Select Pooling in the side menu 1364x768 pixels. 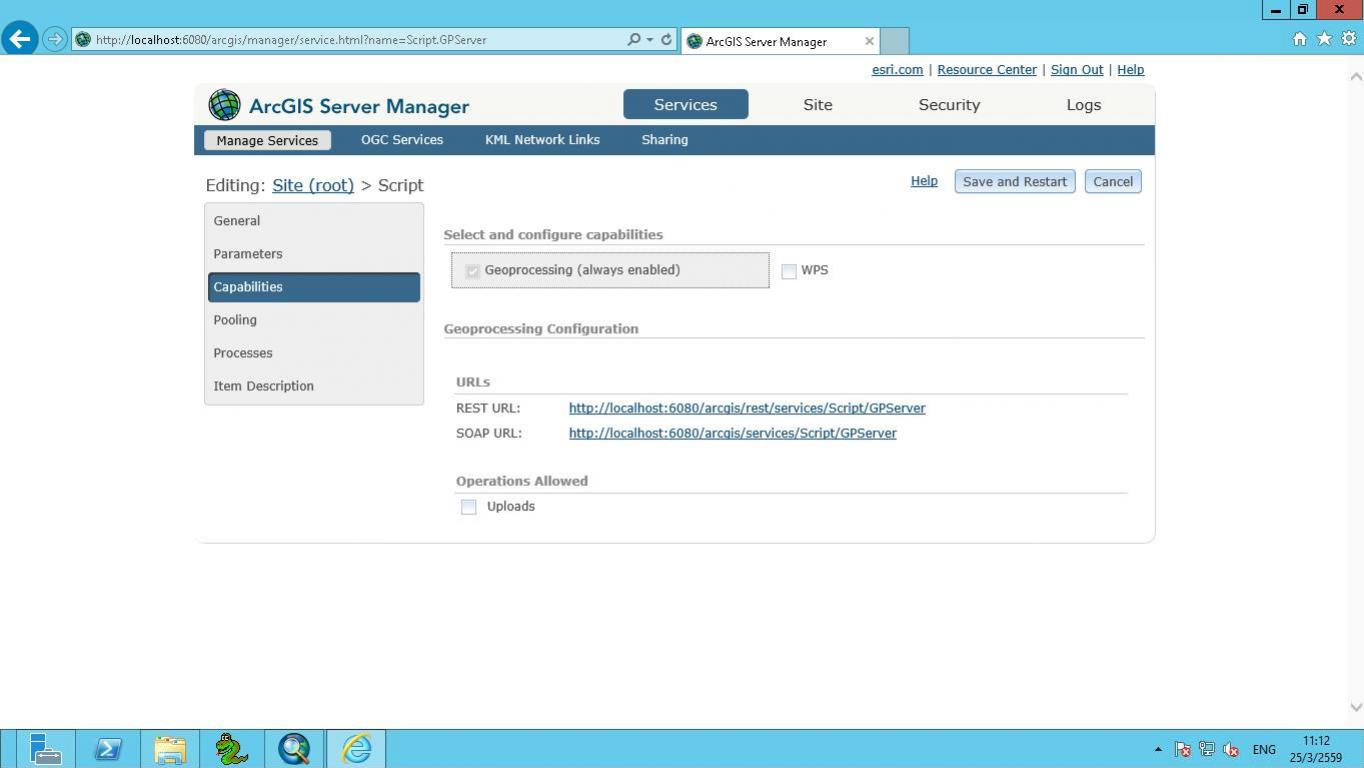pyautogui.click(x=314, y=320)
